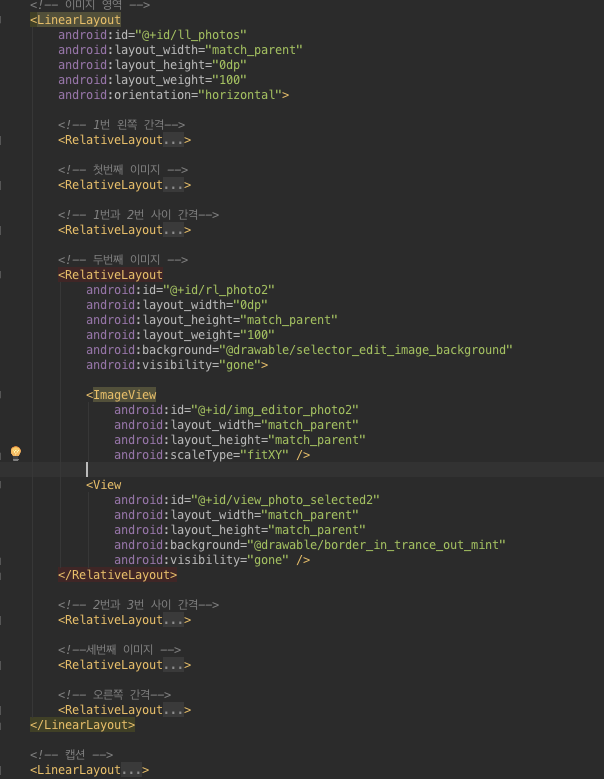The height and width of the screenshot is (779, 604).
Task: Click visibility="gone" in the View element
Action: pyautogui.click(x=201, y=560)
